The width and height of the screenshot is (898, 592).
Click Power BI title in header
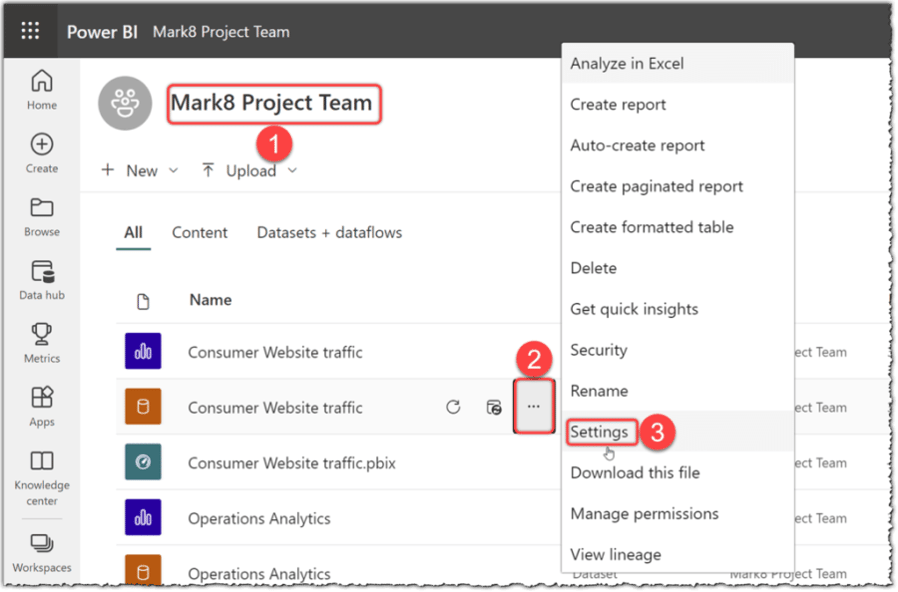[x=102, y=31]
